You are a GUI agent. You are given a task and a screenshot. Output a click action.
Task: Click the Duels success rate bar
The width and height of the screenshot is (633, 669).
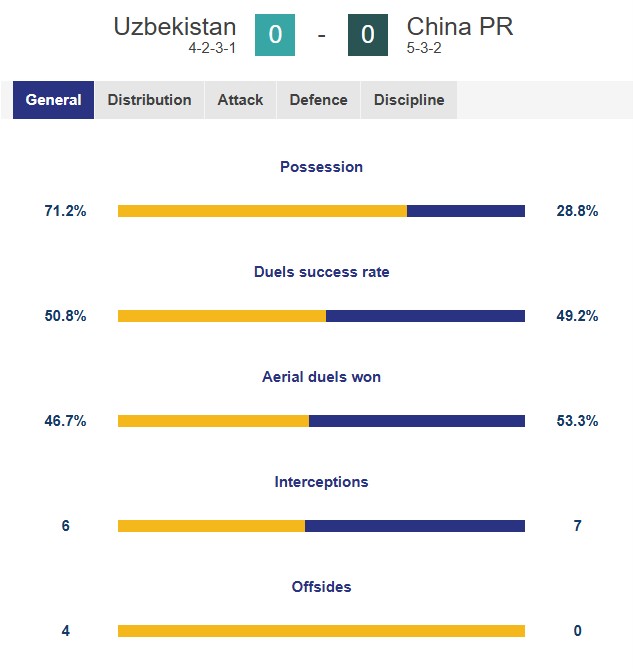tap(321, 316)
